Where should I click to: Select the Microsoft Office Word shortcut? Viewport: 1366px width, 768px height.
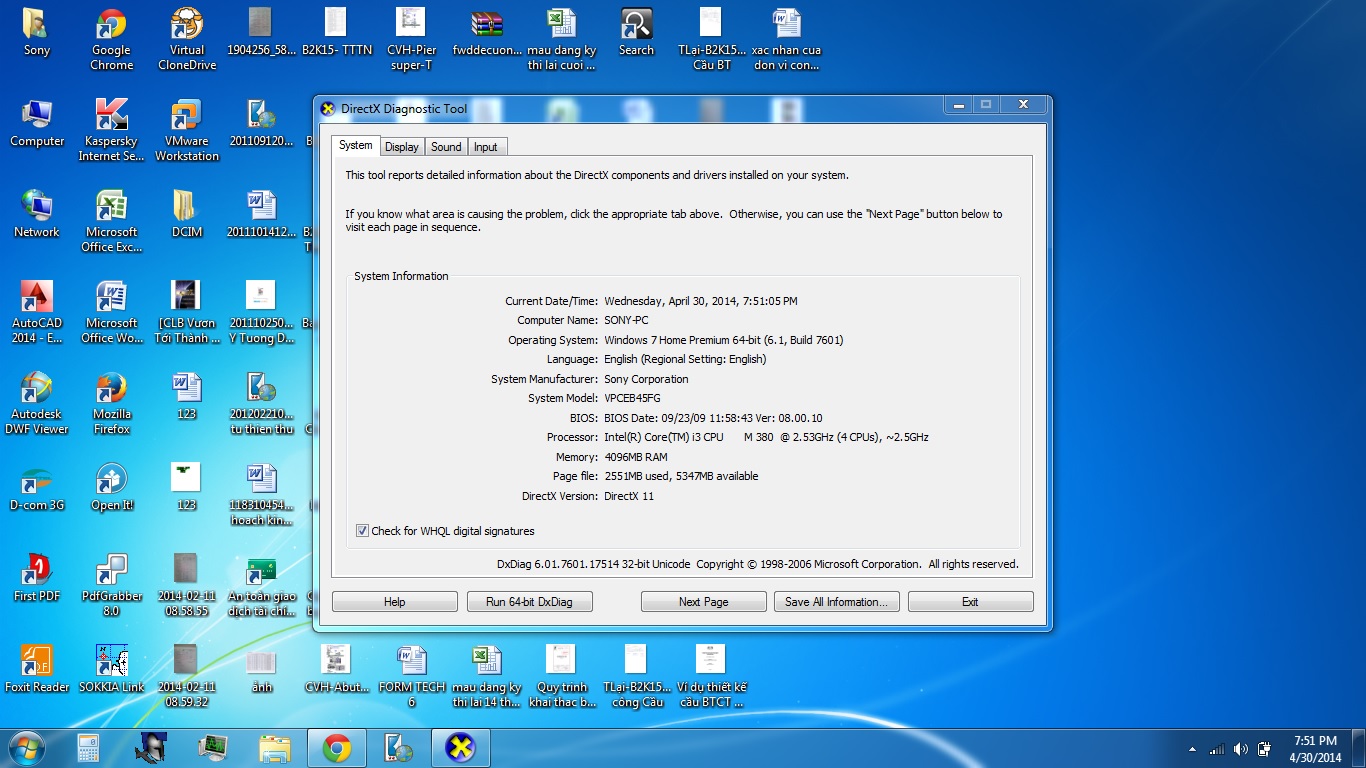[x=112, y=312]
